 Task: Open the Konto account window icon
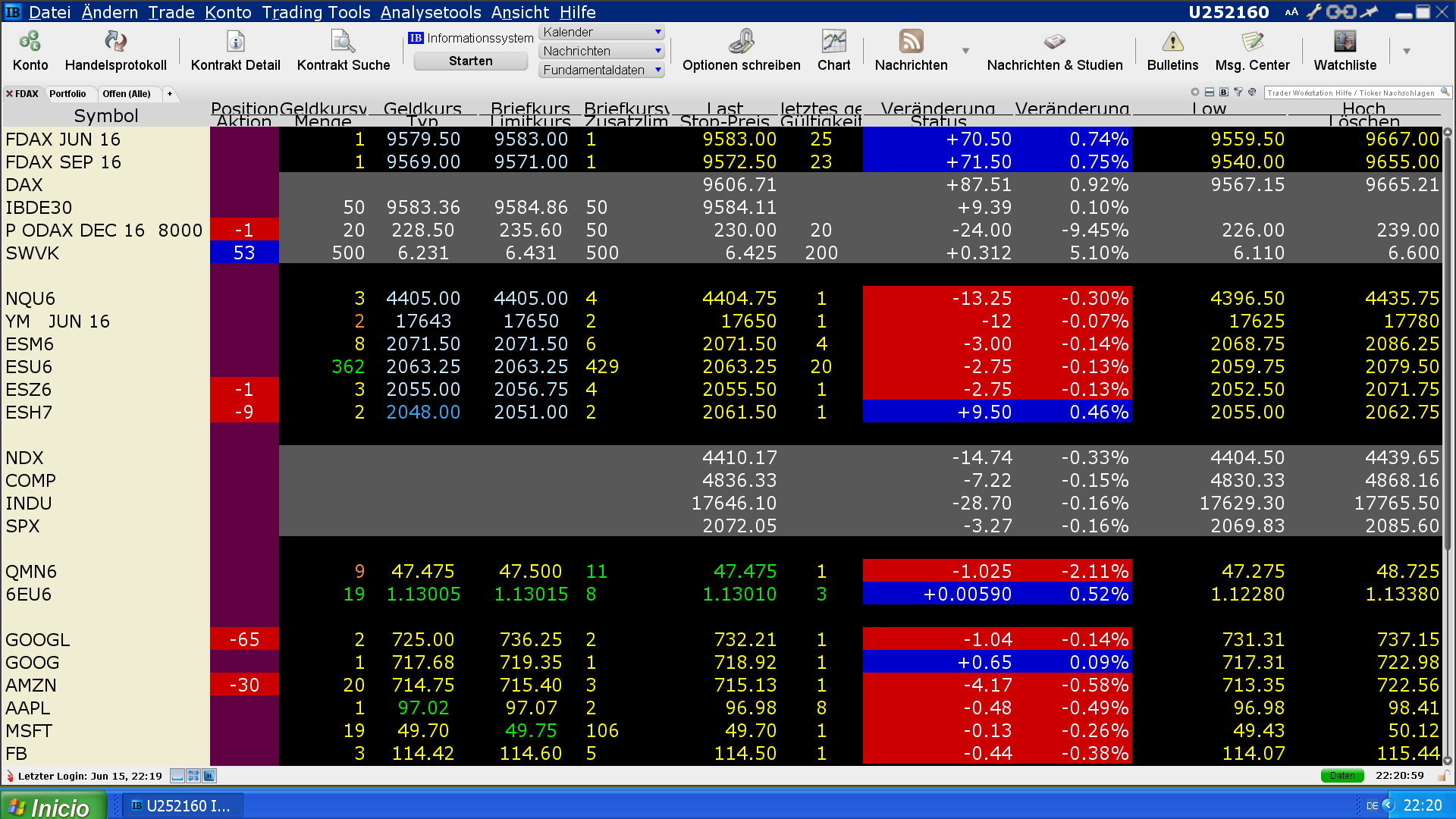pyautogui.click(x=30, y=42)
